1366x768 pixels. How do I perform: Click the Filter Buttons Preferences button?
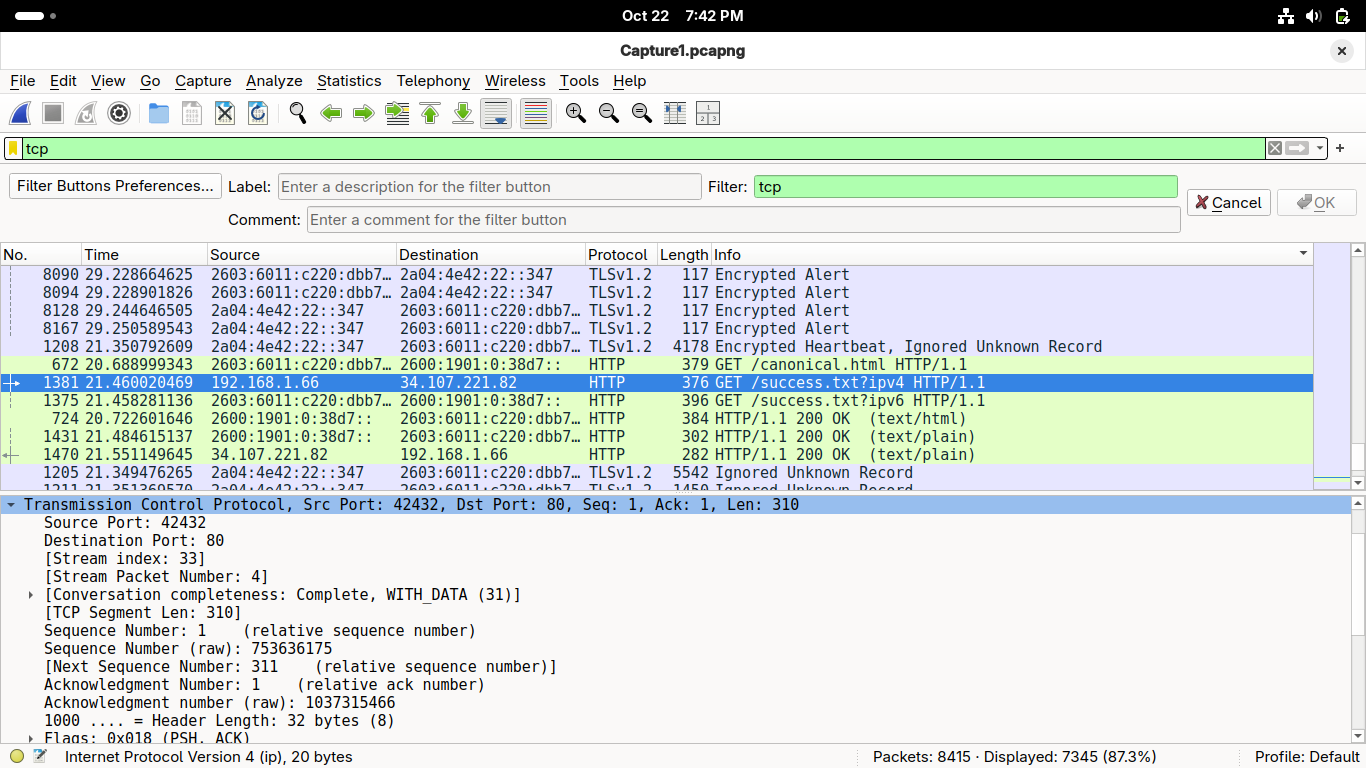click(115, 186)
